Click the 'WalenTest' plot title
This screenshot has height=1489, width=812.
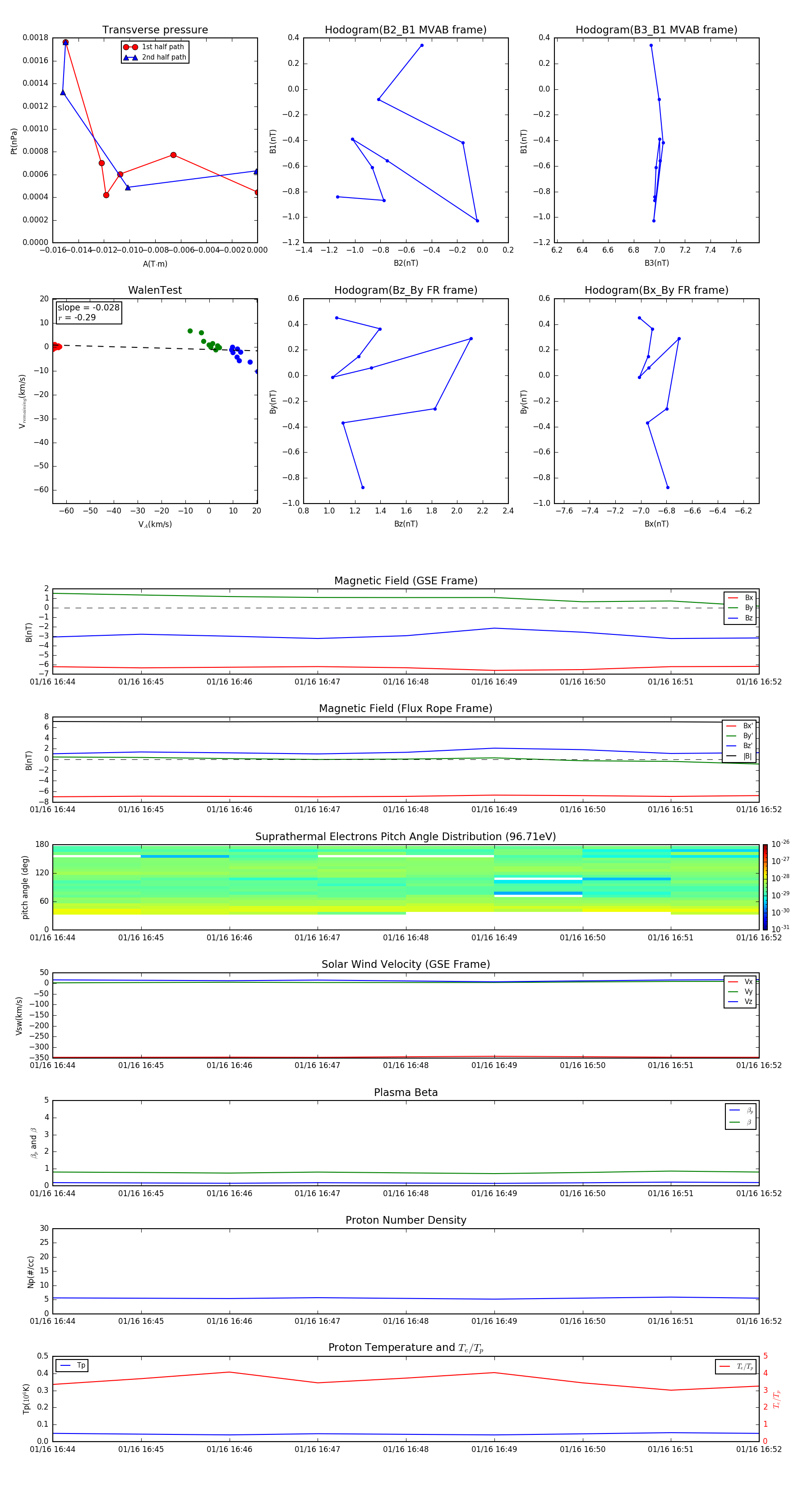[x=155, y=290]
